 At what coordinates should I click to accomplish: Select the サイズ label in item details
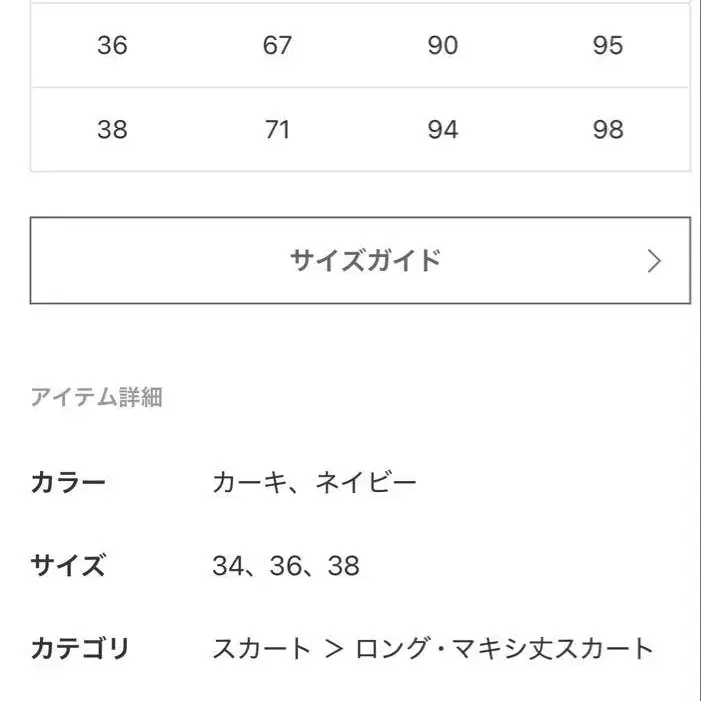pos(68,566)
